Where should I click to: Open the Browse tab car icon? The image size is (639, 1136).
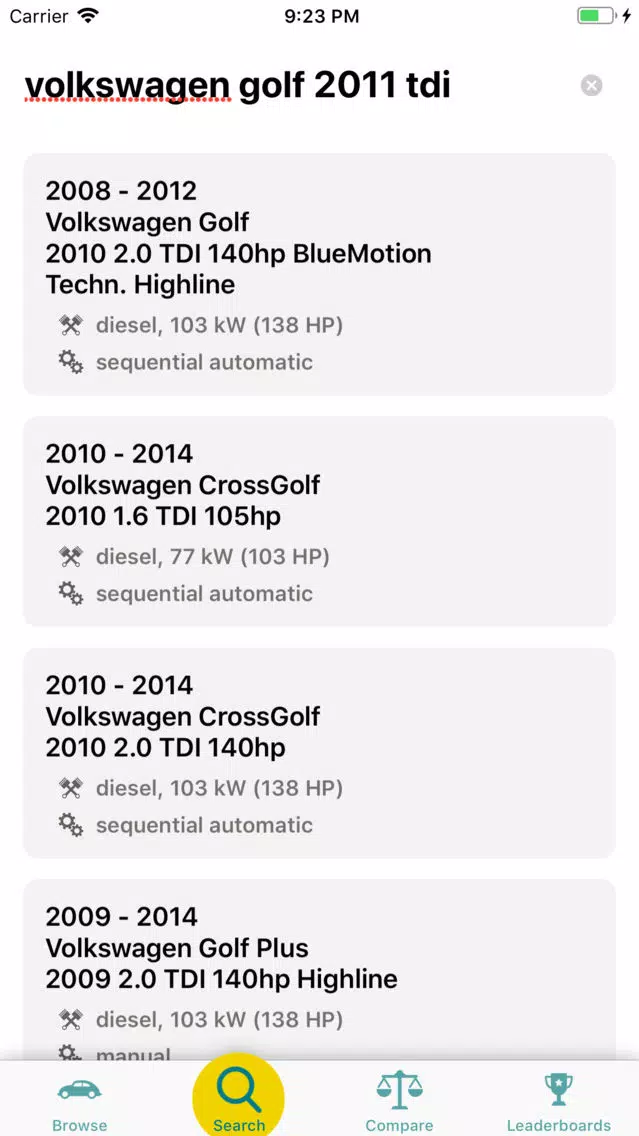(x=80, y=1090)
